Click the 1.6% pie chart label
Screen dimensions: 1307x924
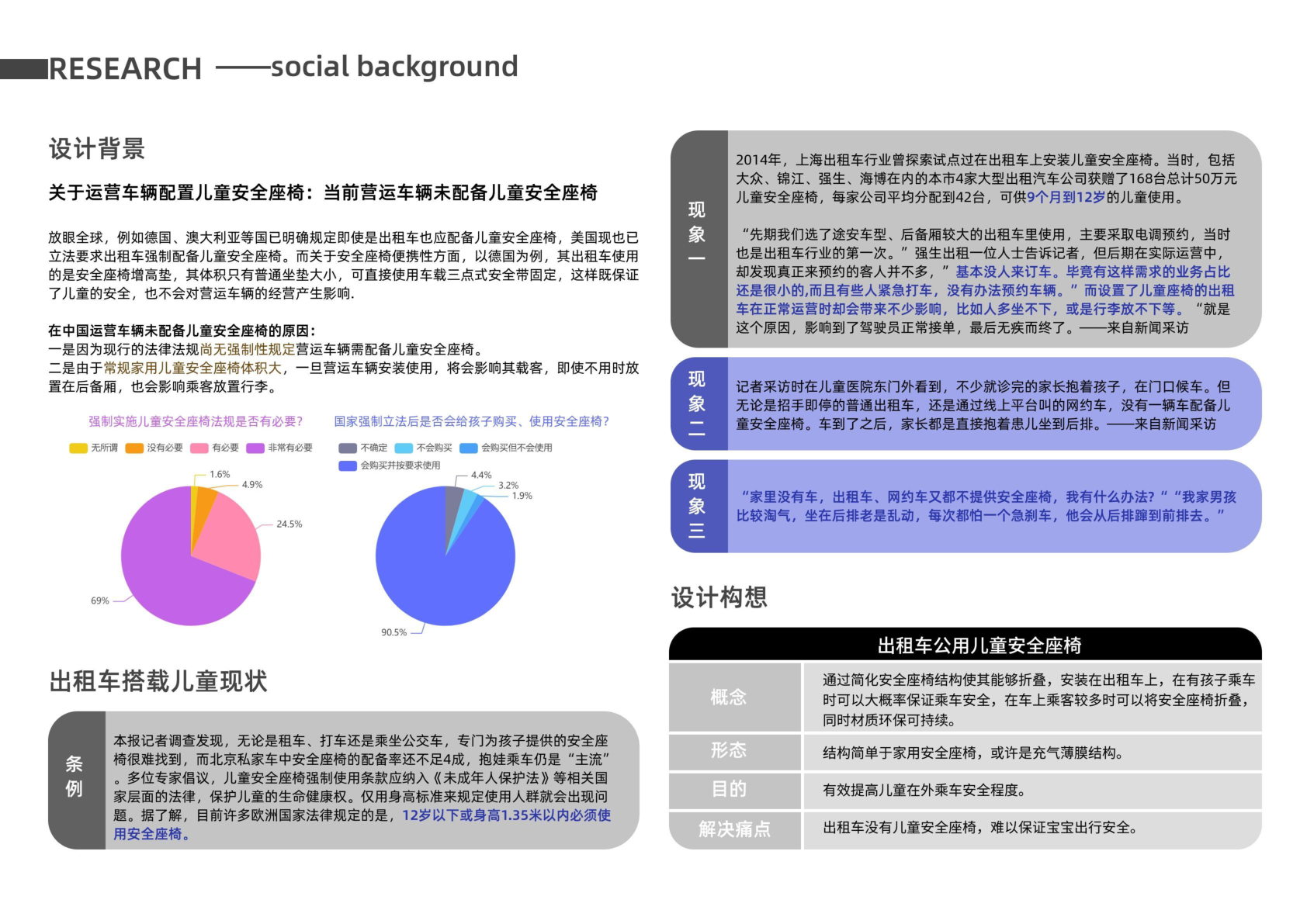coord(220,474)
